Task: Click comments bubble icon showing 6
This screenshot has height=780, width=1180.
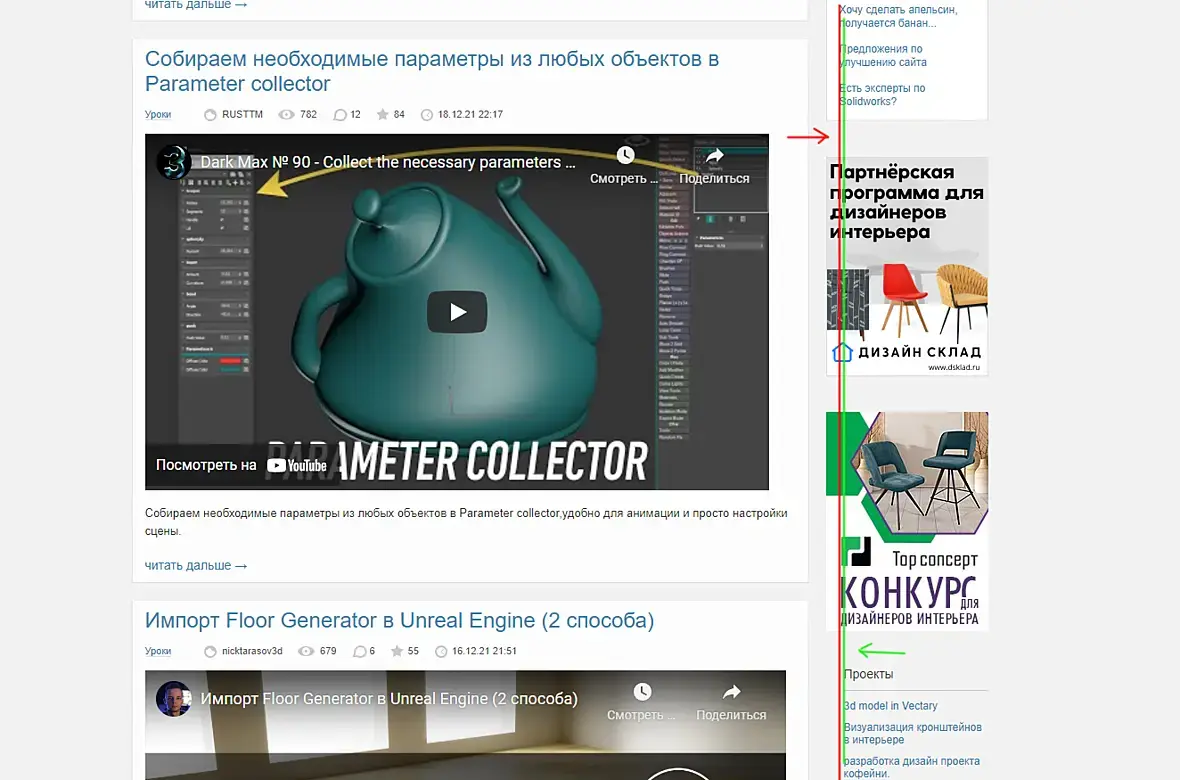Action: (x=360, y=651)
